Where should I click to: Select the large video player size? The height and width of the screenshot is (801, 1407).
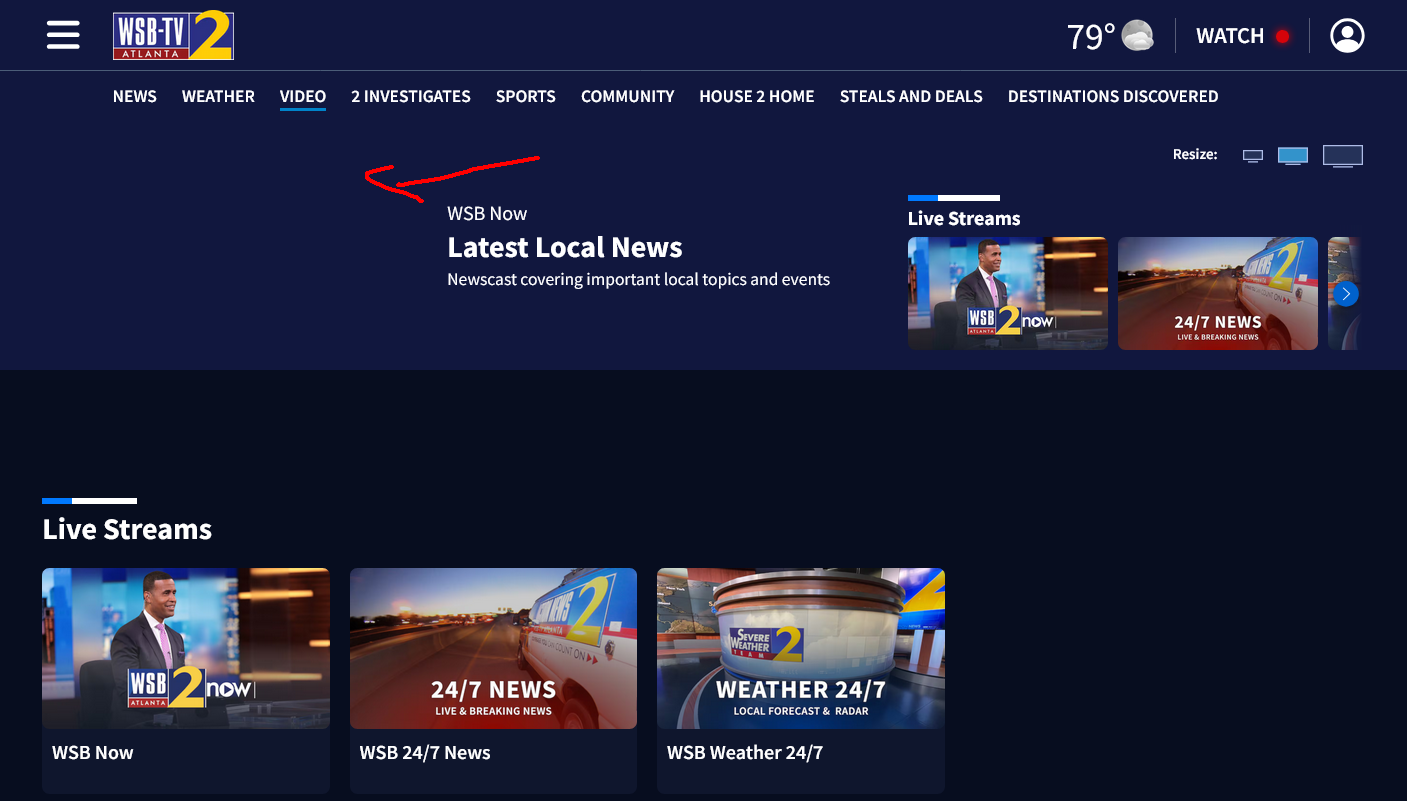point(1343,155)
